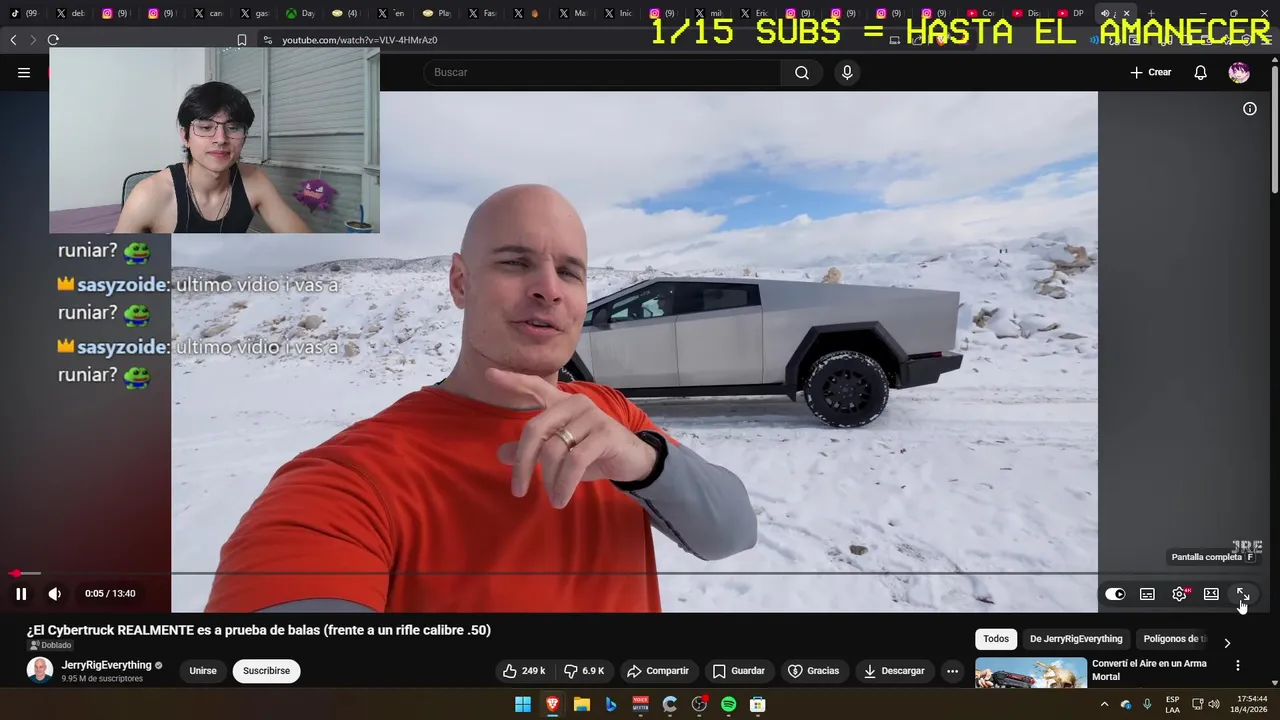Switch player to theater mode
Viewport: 1280px width, 720px height.
click(x=1211, y=594)
